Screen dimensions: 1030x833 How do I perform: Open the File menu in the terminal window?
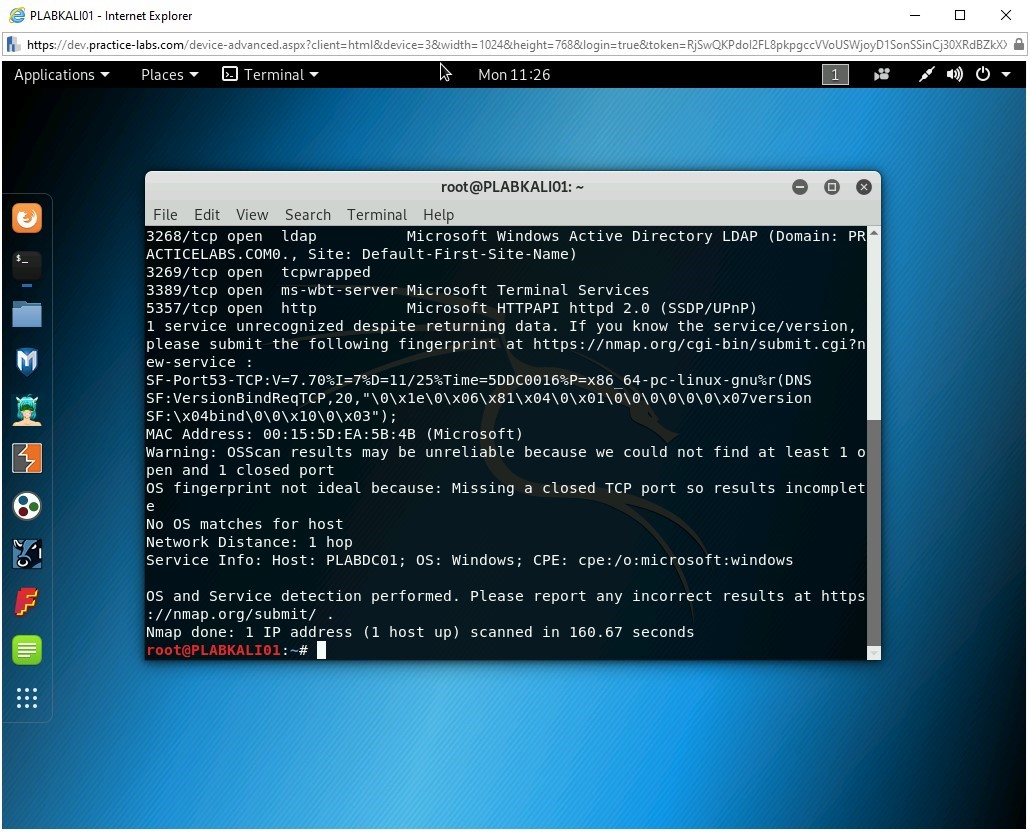tap(165, 214)
